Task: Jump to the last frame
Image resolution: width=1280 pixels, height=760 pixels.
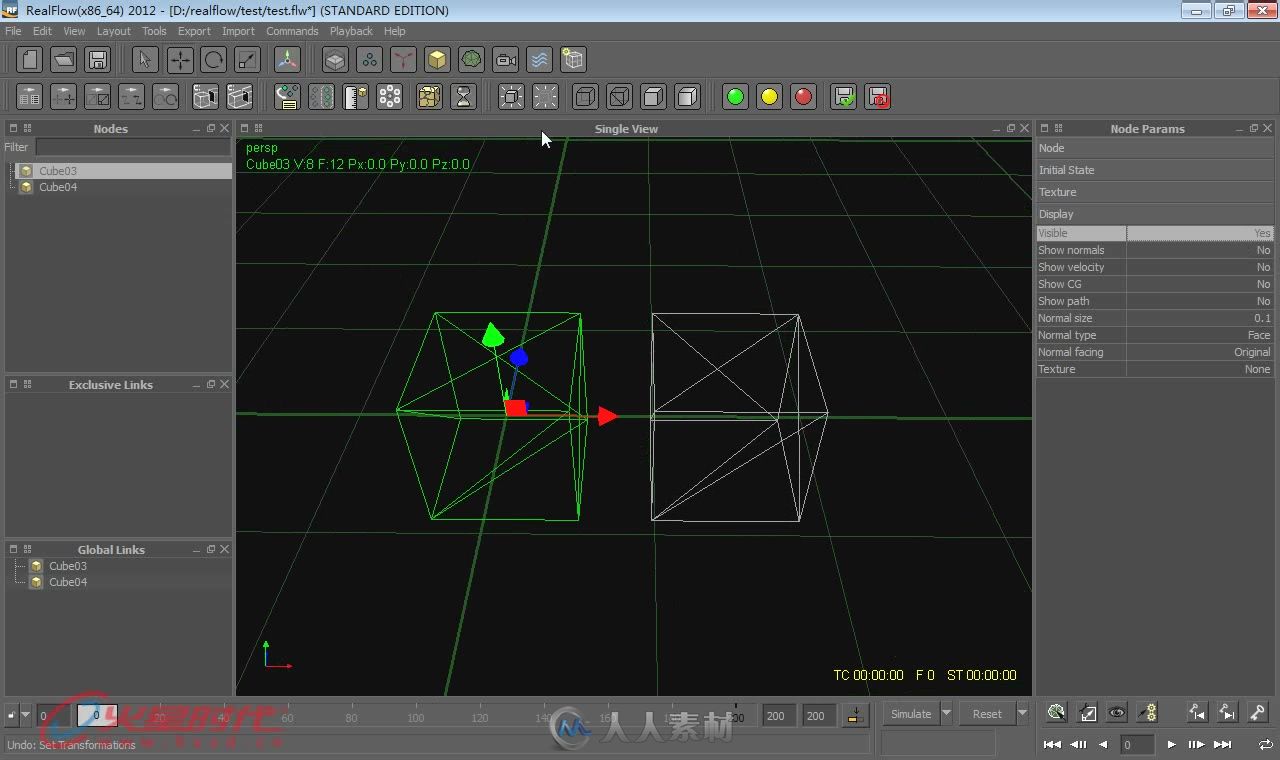Action: click(1222, 744)
